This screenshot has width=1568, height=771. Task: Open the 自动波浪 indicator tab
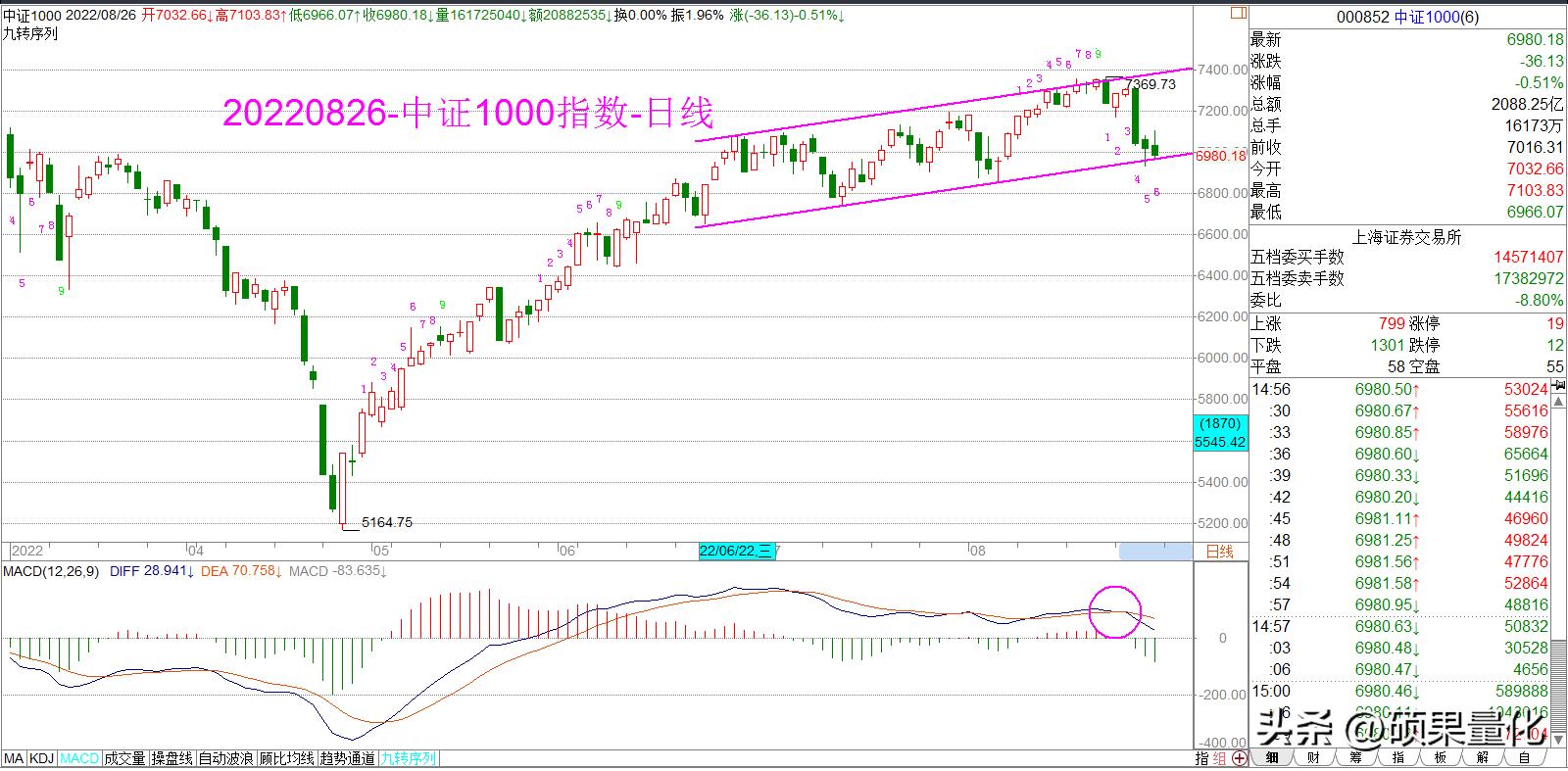click(x=225, y=759)
